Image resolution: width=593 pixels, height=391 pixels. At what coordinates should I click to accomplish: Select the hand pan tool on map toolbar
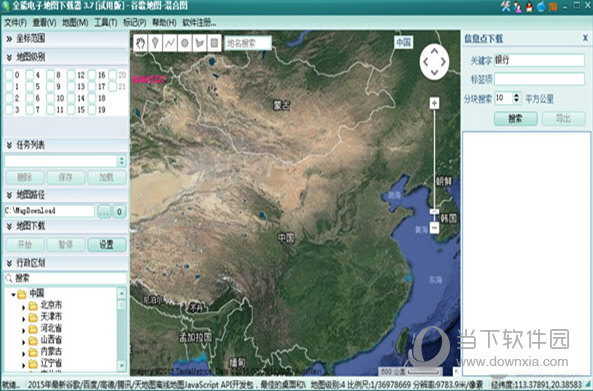(x=141, y=43)
